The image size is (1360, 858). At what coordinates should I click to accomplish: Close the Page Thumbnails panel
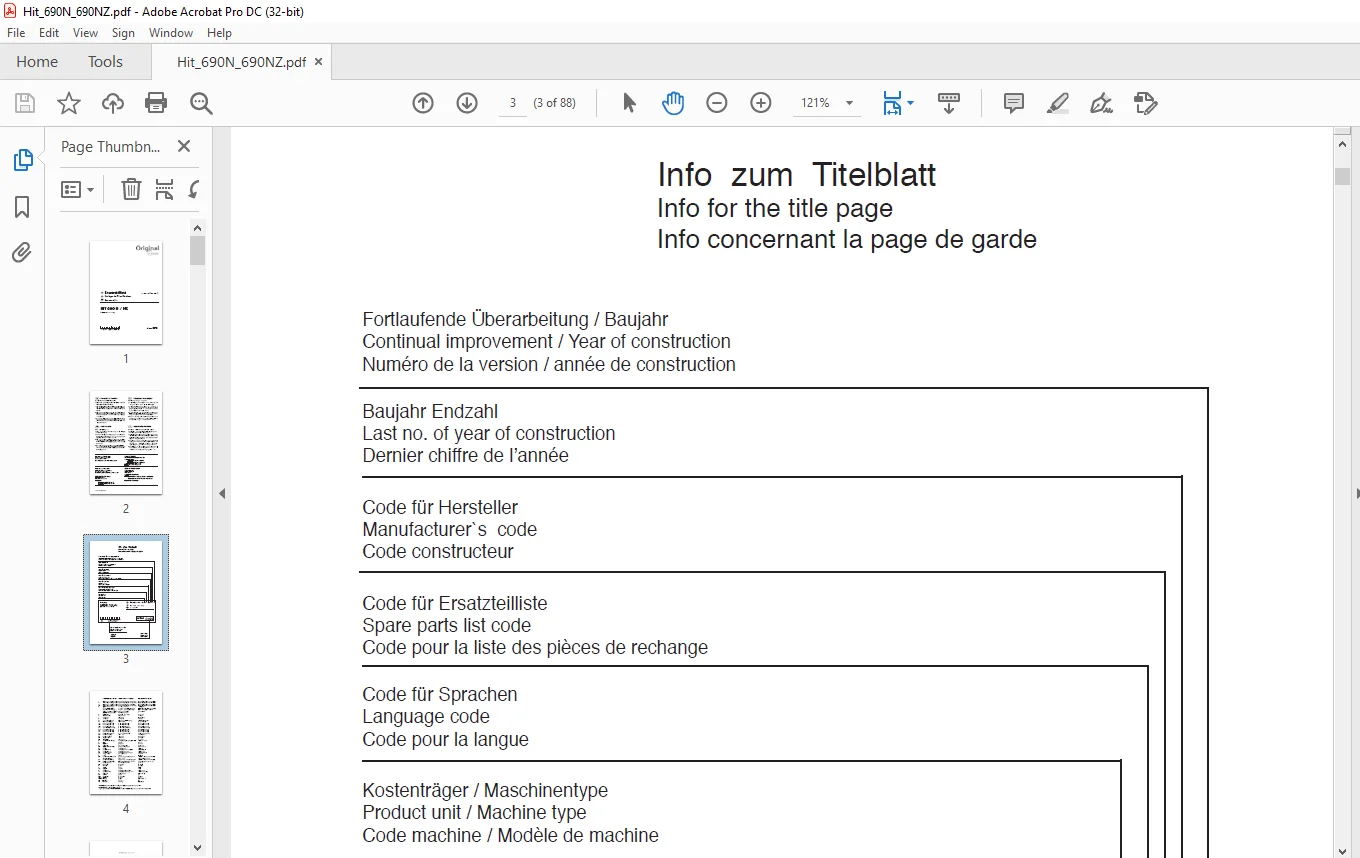[x=184, y=146]
